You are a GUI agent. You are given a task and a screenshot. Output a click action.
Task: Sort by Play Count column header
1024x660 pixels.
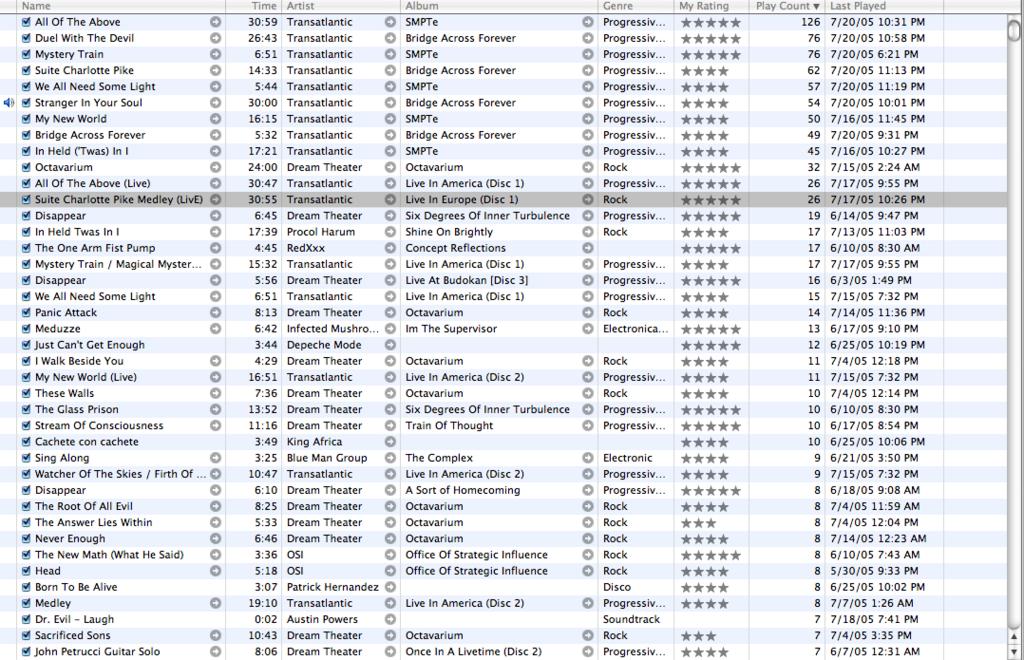(x=787, y=6)
